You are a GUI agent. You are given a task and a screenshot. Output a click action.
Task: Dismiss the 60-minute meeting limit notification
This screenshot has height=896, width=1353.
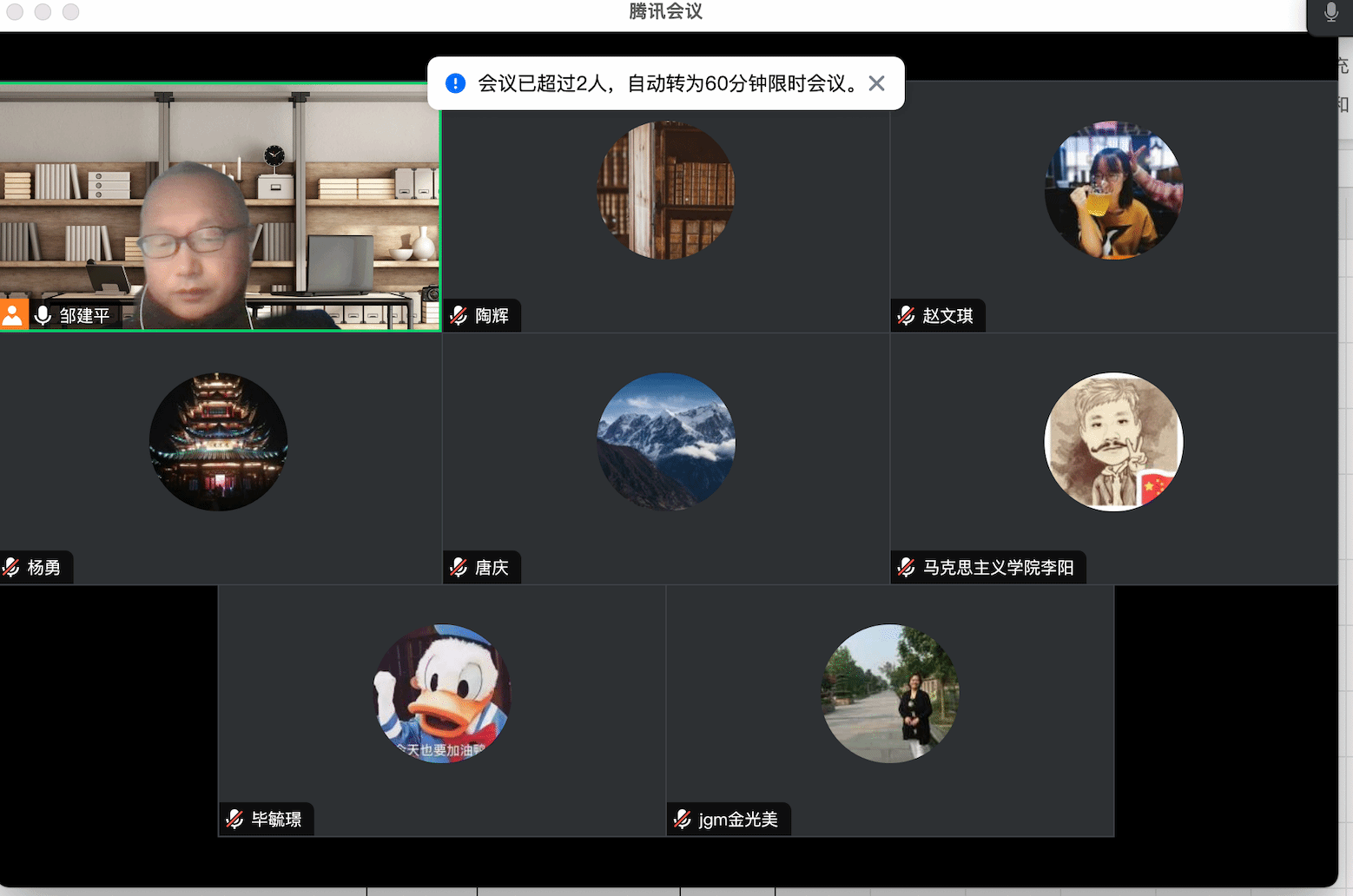point(877,83)
